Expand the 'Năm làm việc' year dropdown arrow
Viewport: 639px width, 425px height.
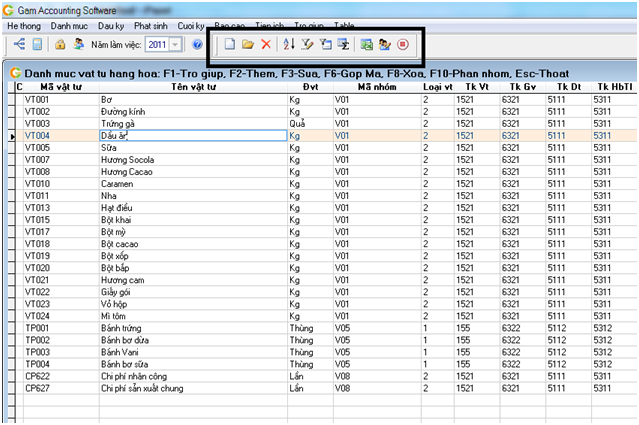pyautogui.click(x=175, y=44)
